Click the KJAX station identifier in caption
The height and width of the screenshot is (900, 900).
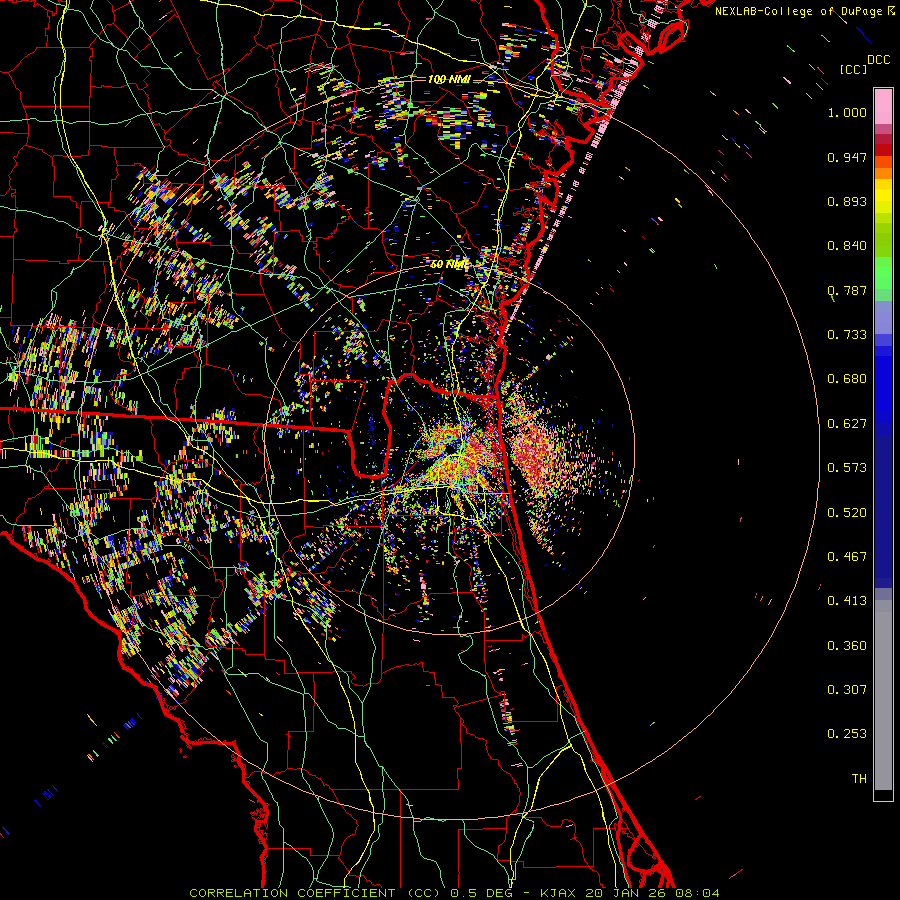click(x=560, y=893)
